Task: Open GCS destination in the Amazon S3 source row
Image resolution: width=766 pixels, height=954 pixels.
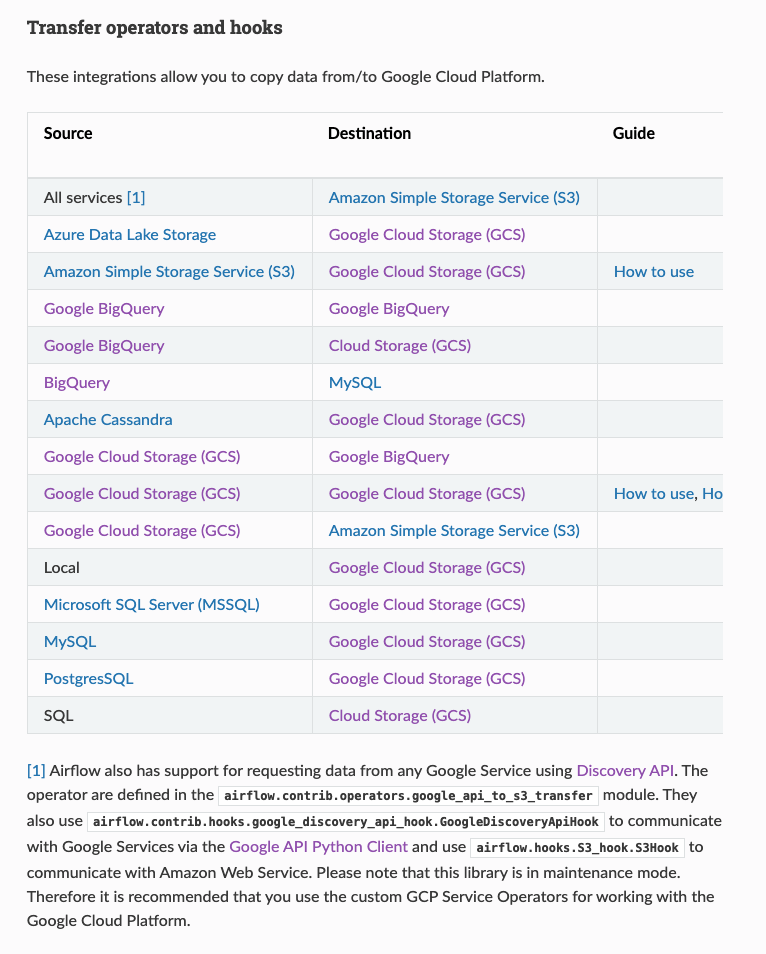Action: [x=427, y=272]
